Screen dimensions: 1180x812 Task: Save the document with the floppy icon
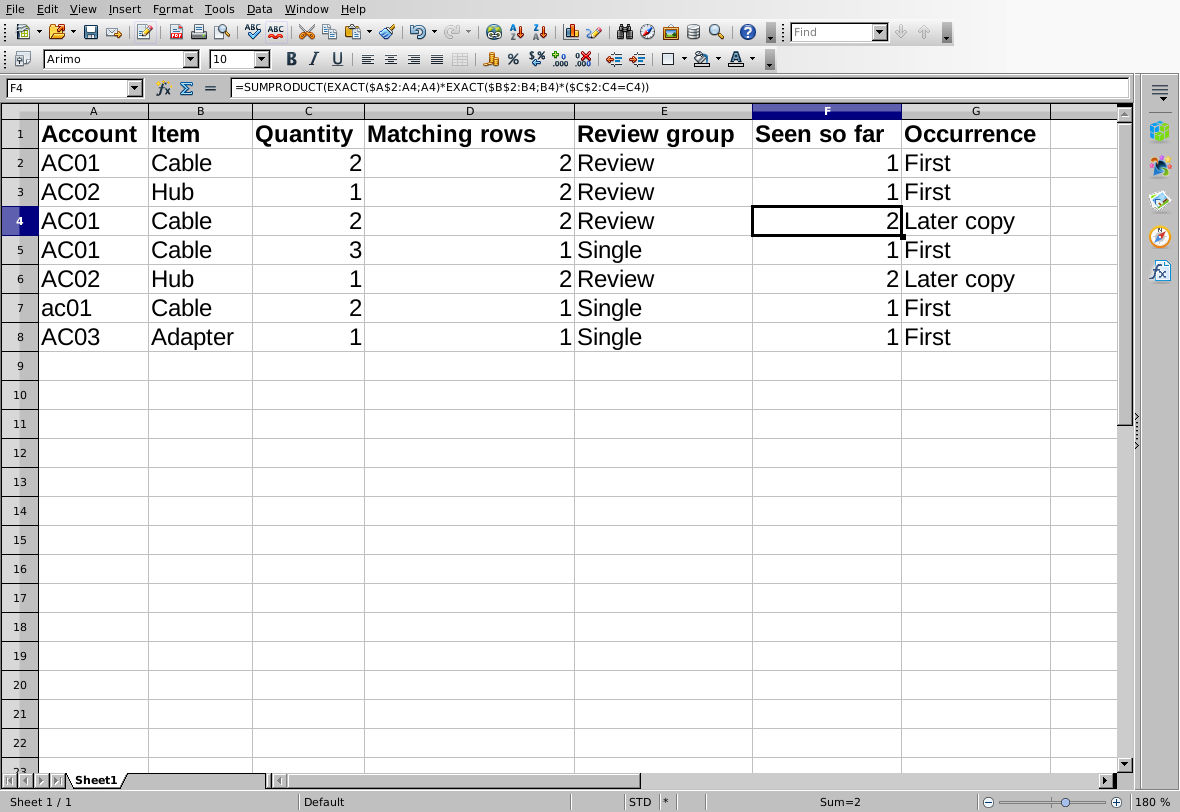91,32
